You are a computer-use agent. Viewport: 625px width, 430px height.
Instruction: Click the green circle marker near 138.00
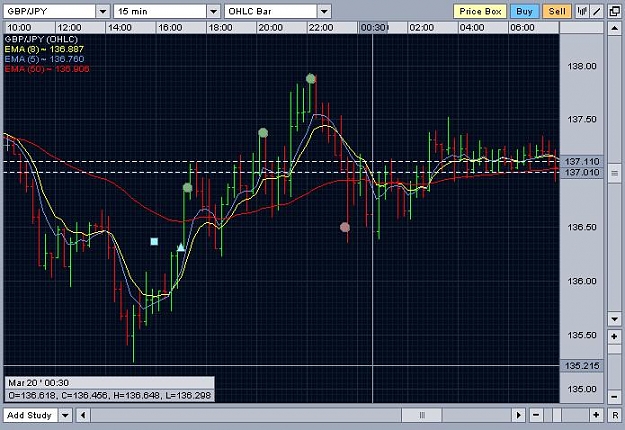point(311,79)
